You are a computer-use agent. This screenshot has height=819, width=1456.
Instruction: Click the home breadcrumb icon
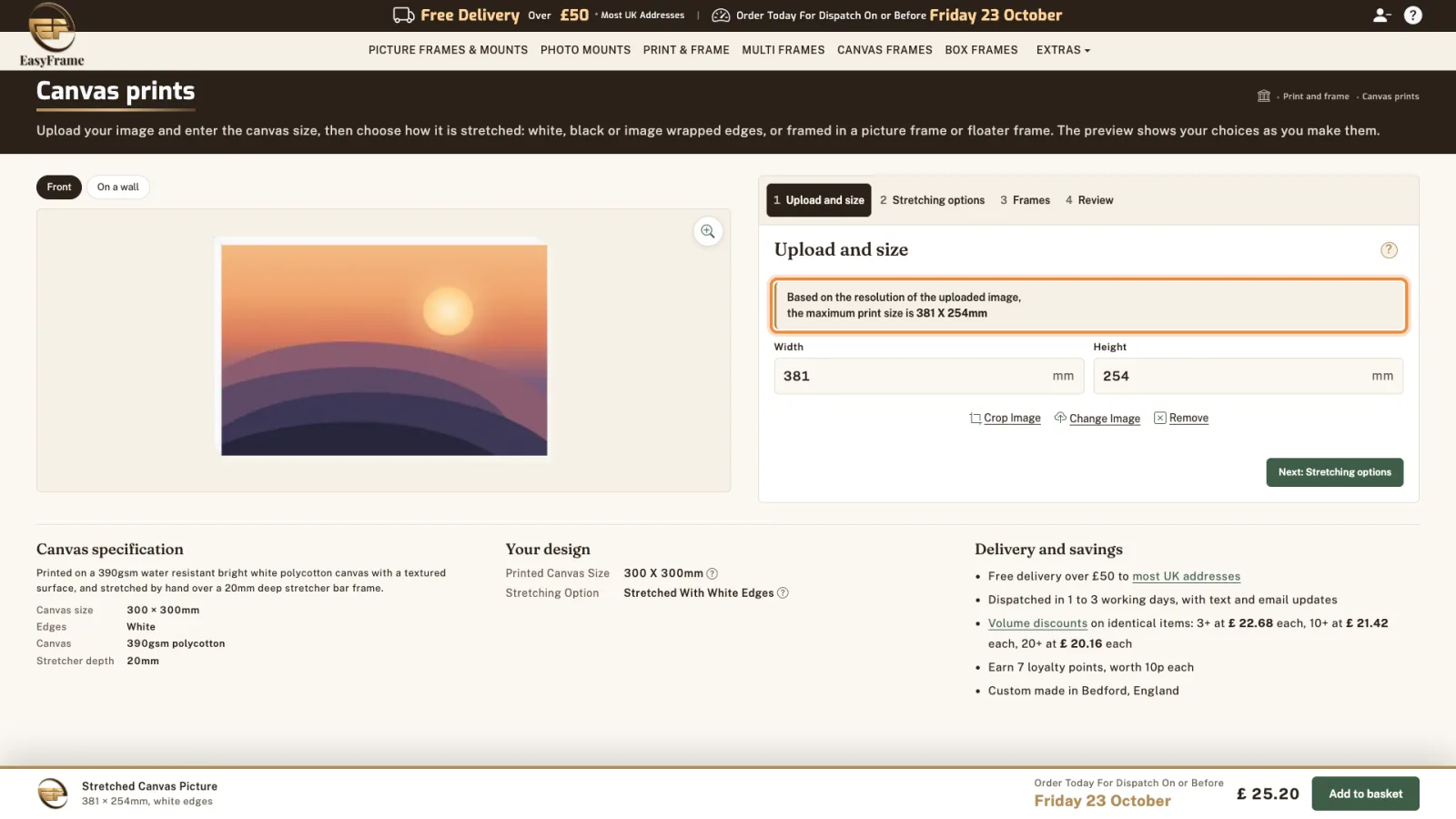(x=1264, y=96)
